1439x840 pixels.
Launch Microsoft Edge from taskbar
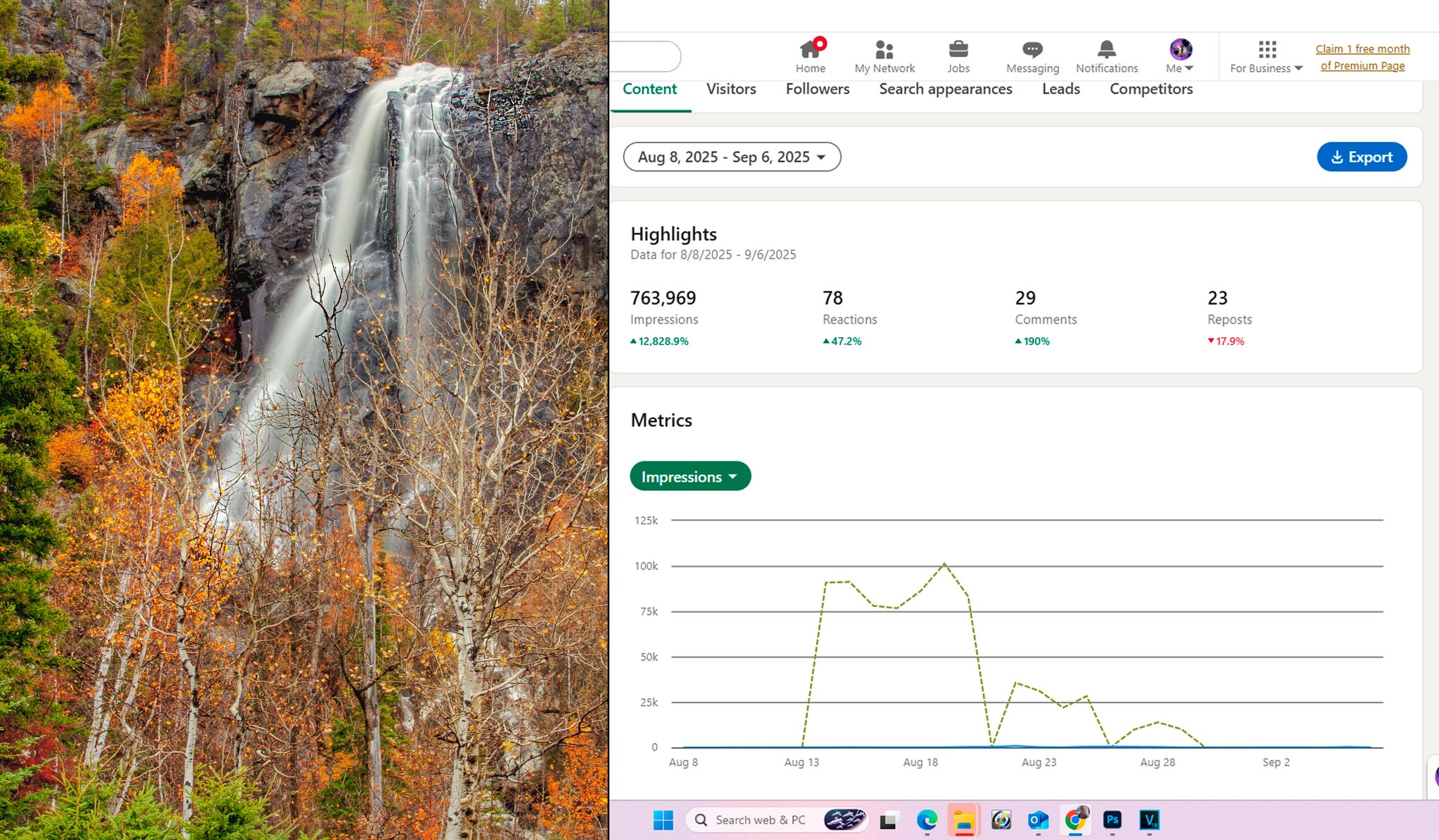pos(927,820)
